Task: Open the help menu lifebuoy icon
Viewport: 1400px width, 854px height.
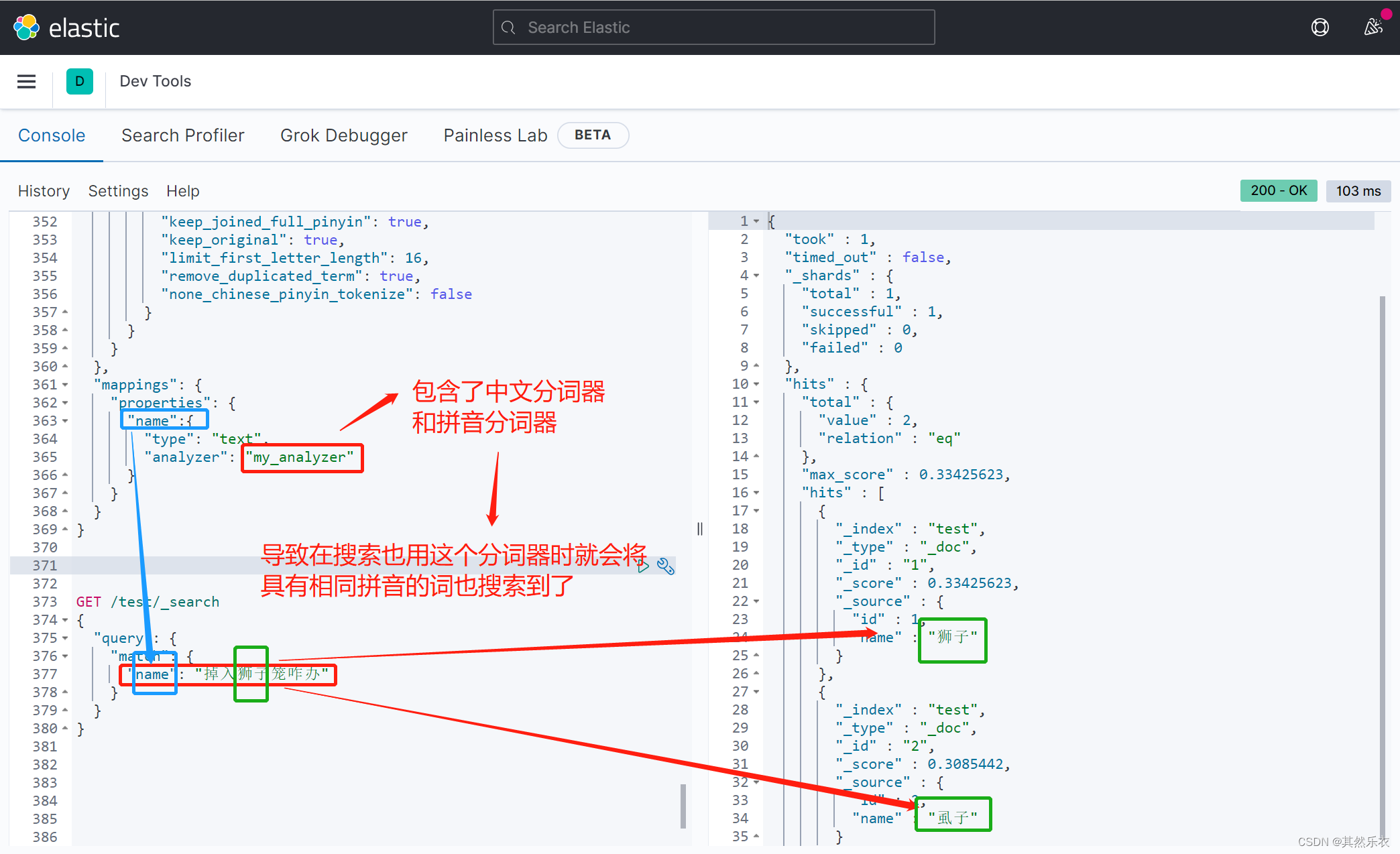Action: tap(1320, 27)
